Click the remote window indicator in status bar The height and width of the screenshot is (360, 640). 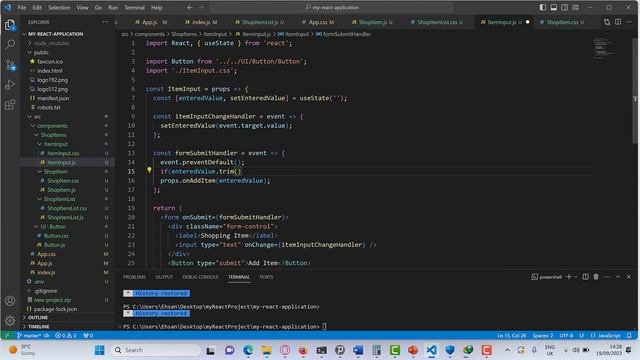7,336
